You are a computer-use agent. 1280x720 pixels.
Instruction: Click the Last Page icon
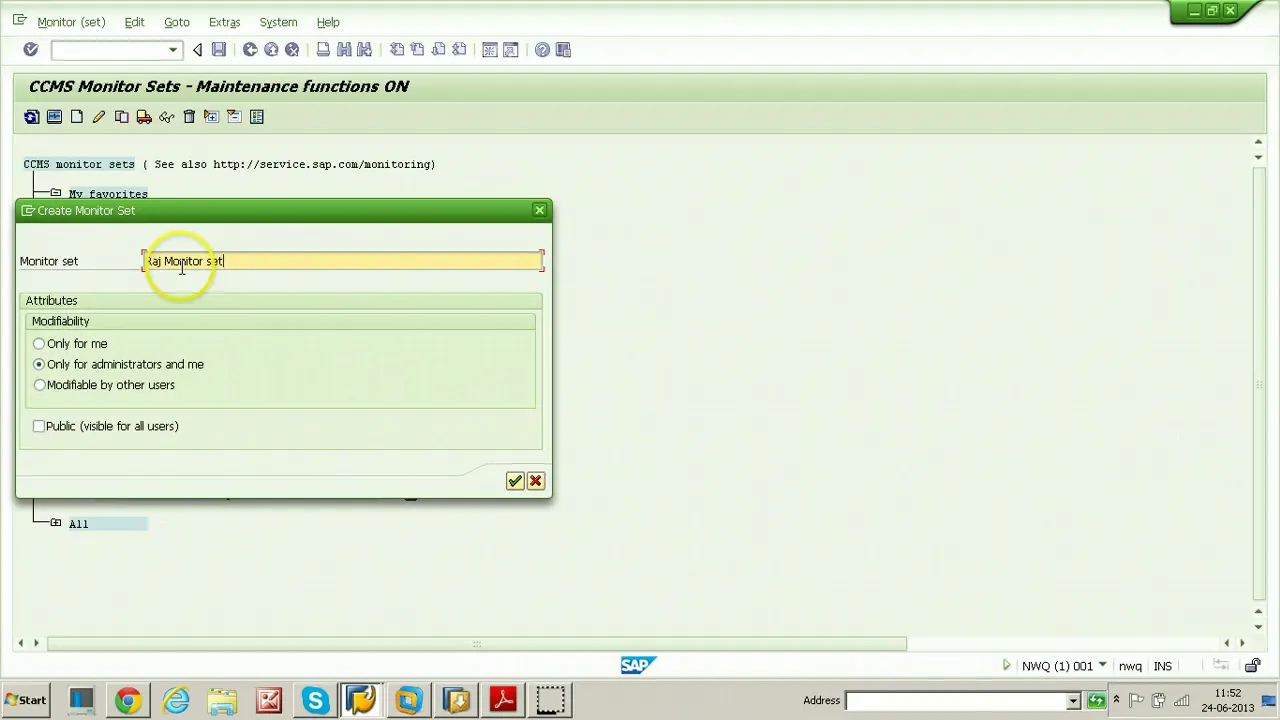(x=459, y=49)
